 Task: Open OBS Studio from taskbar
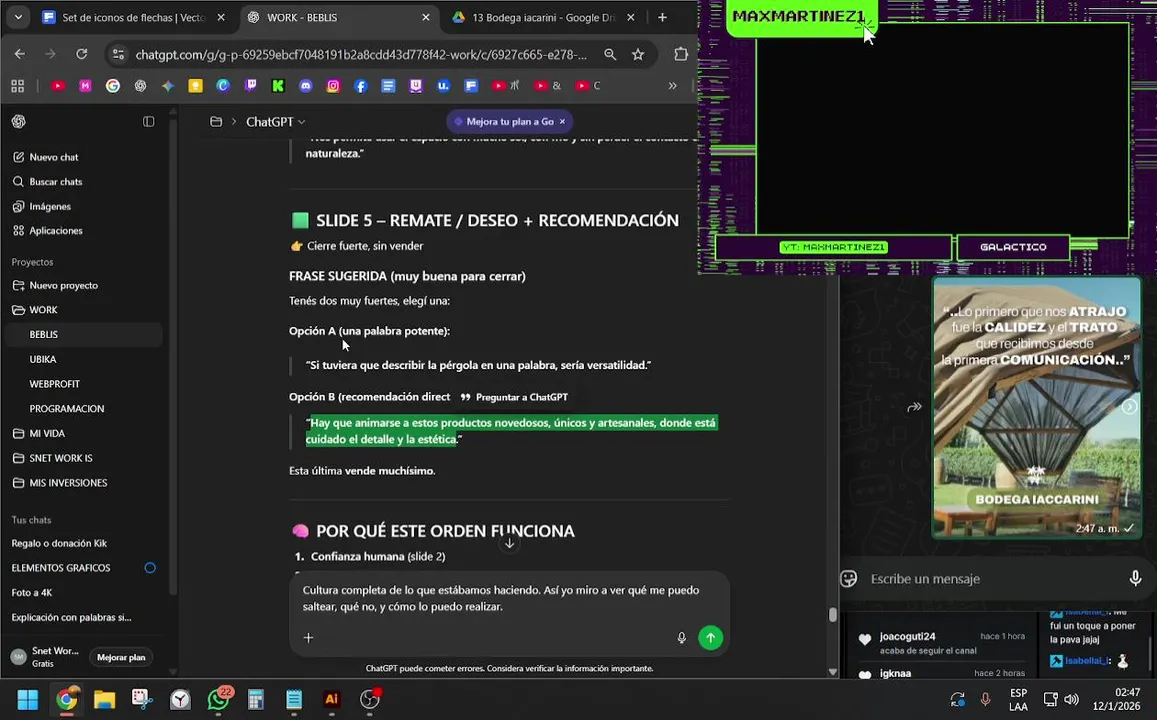370,699
